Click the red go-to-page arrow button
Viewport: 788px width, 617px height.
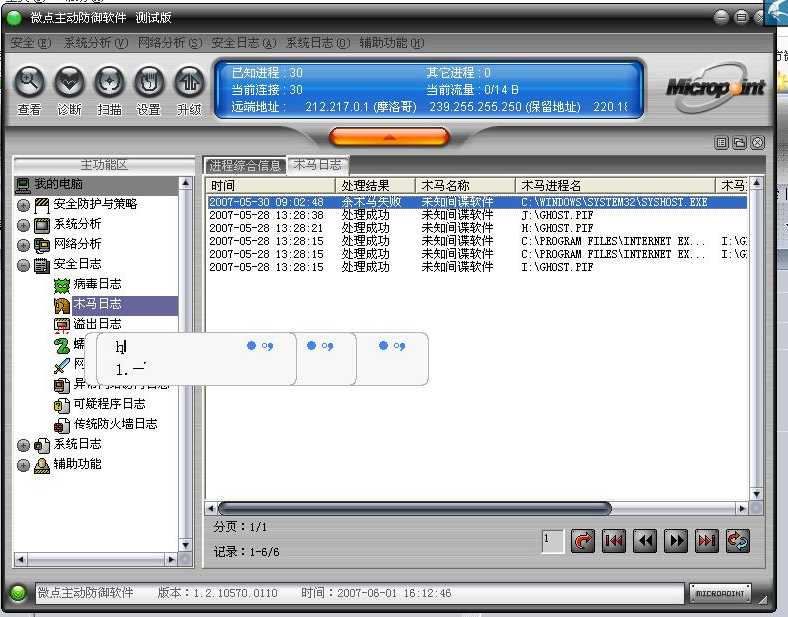583,541
